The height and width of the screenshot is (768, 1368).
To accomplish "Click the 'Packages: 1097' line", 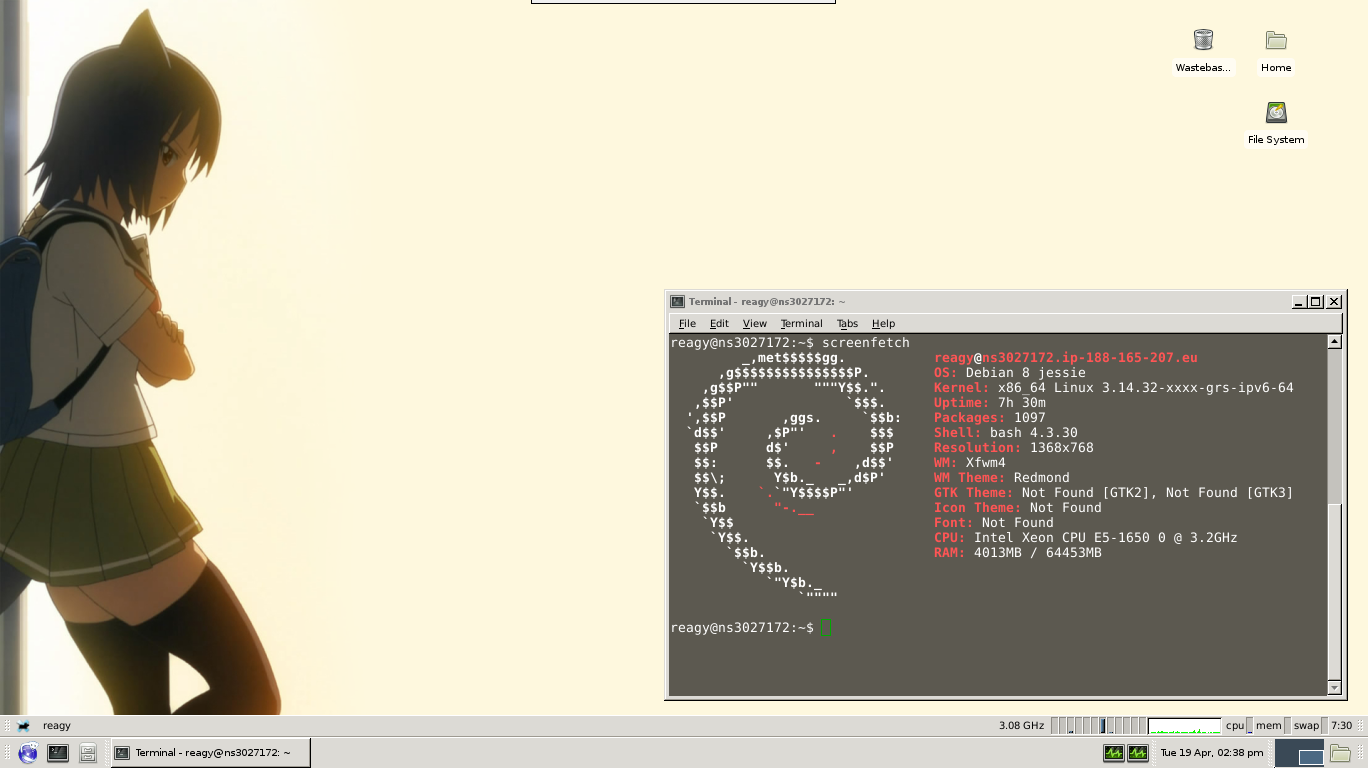I will [990, 417].
